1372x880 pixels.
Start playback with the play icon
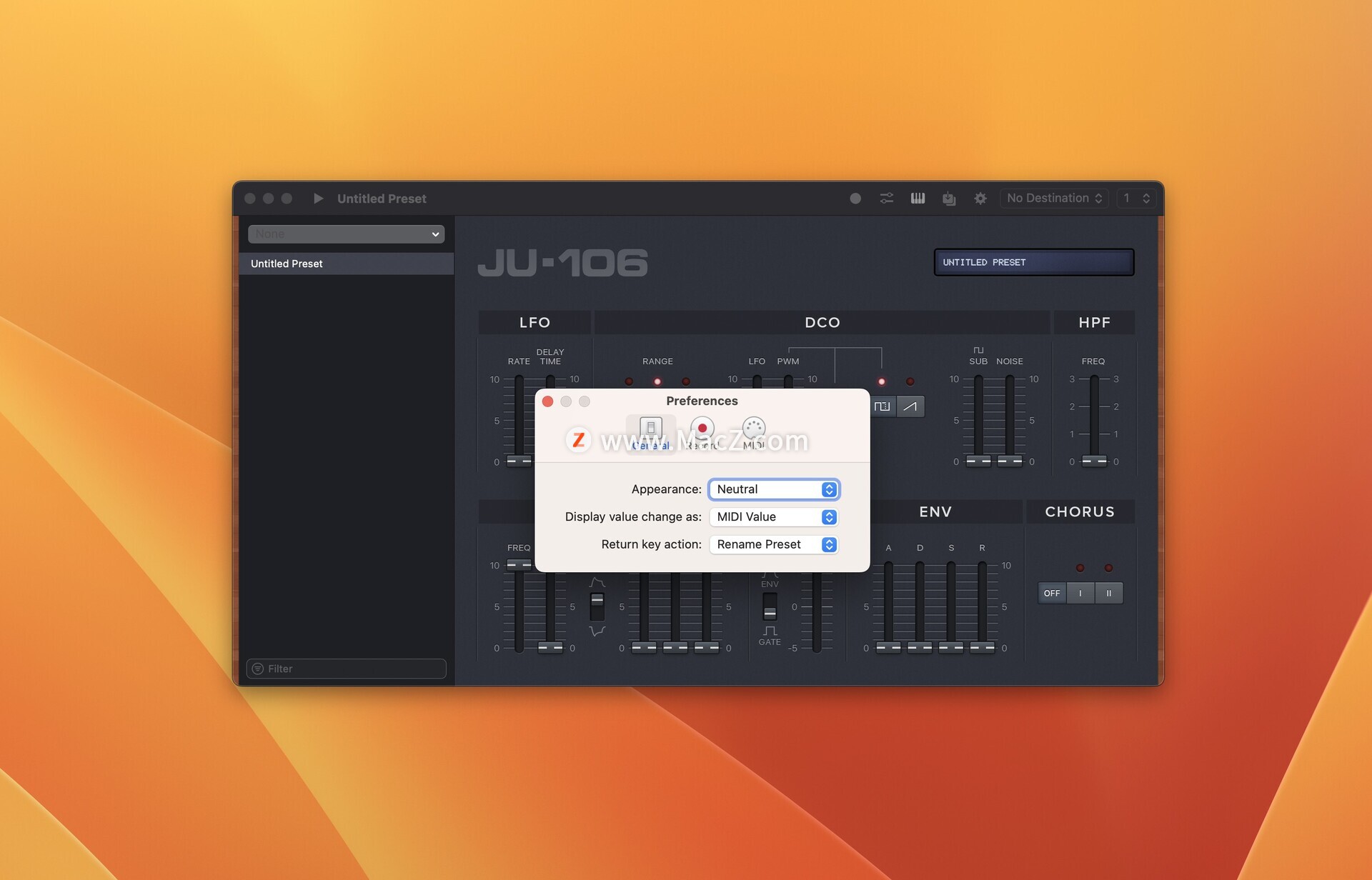(318, 199)
